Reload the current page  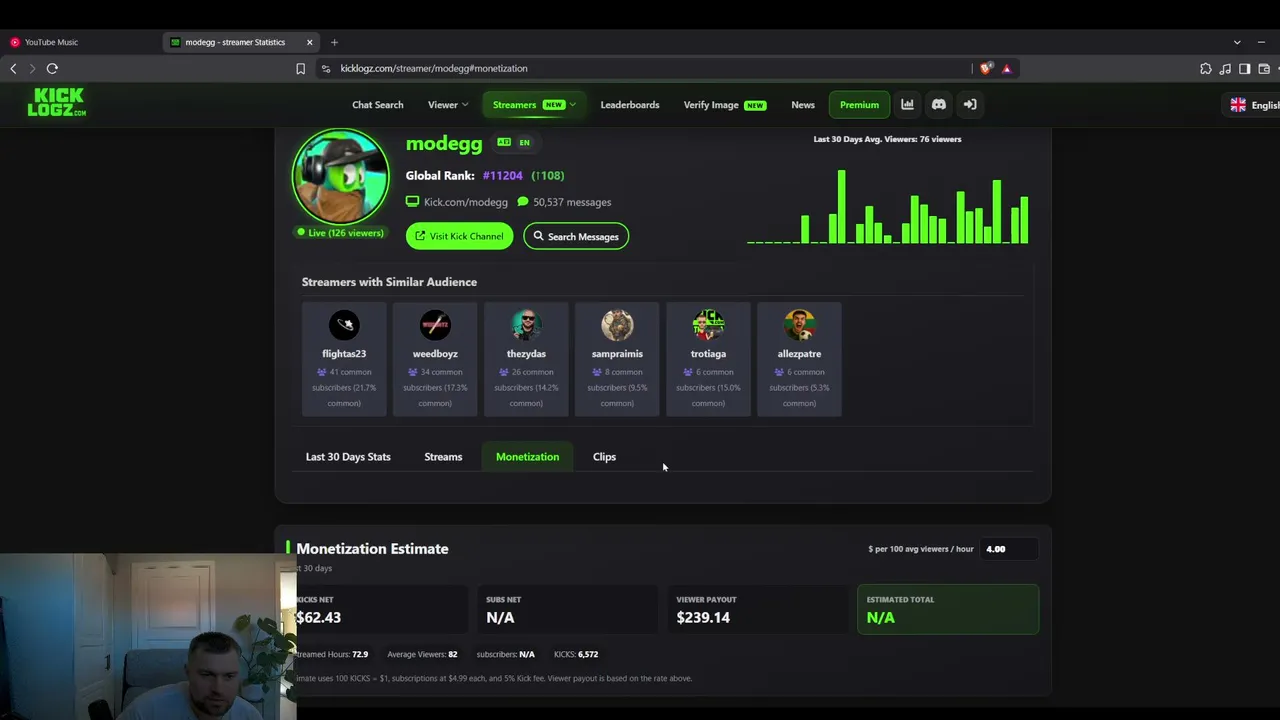52,68
